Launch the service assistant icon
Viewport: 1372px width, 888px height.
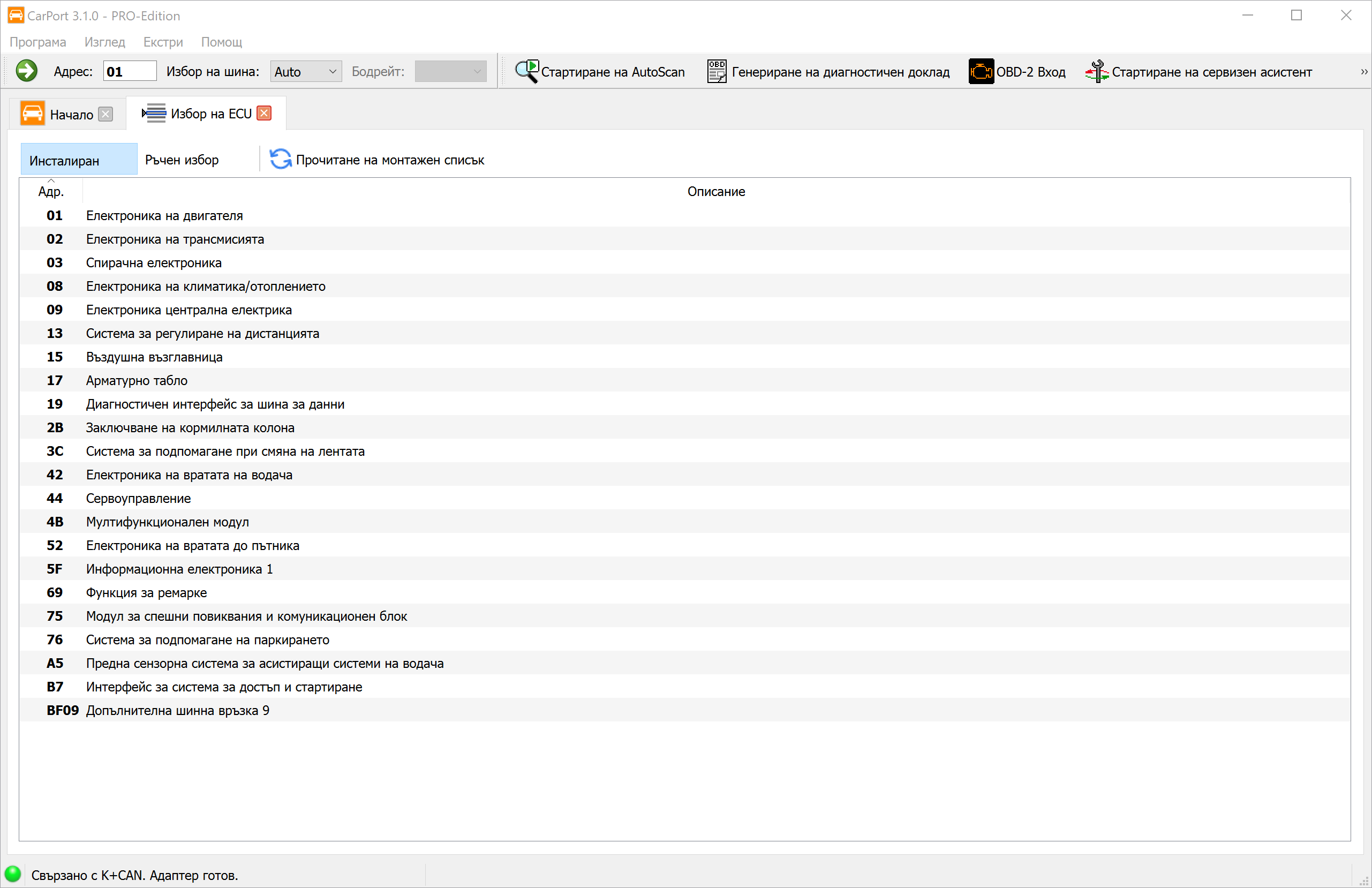point(1096,72)
